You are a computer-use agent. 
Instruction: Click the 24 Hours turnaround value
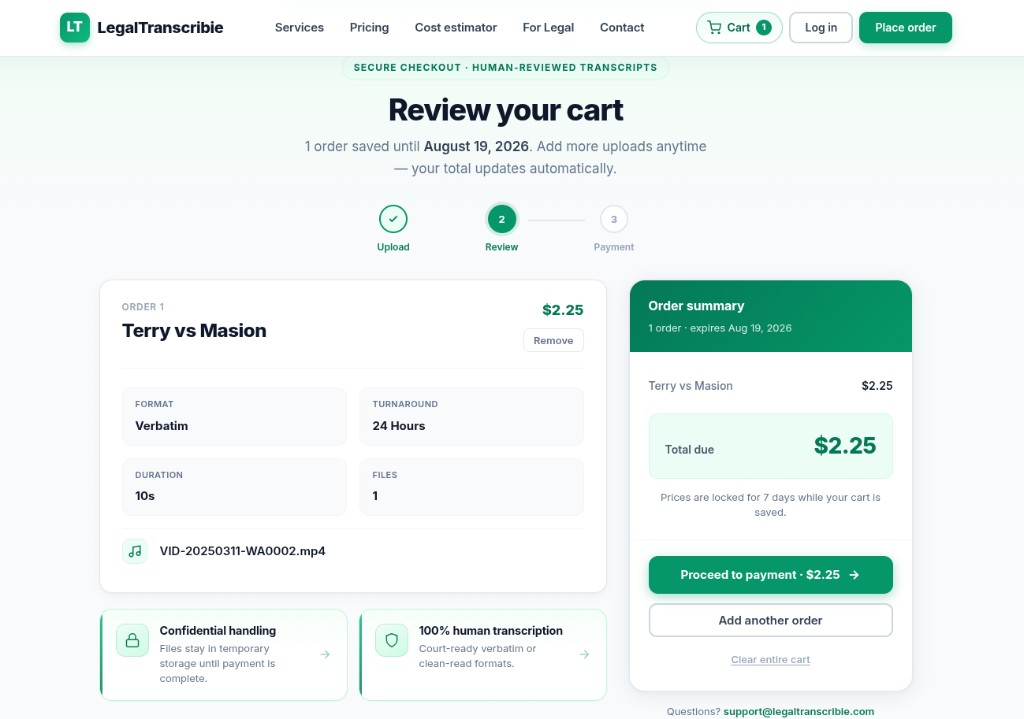coord(398,426)
